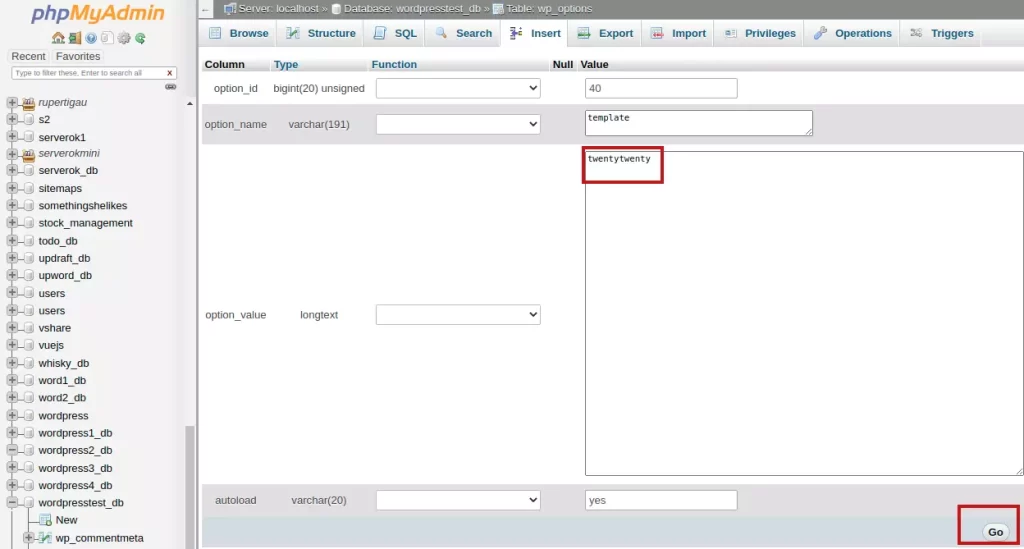Click the Type column header link
This screenshot has width=1024, height=549.
[x=285, y=65]
